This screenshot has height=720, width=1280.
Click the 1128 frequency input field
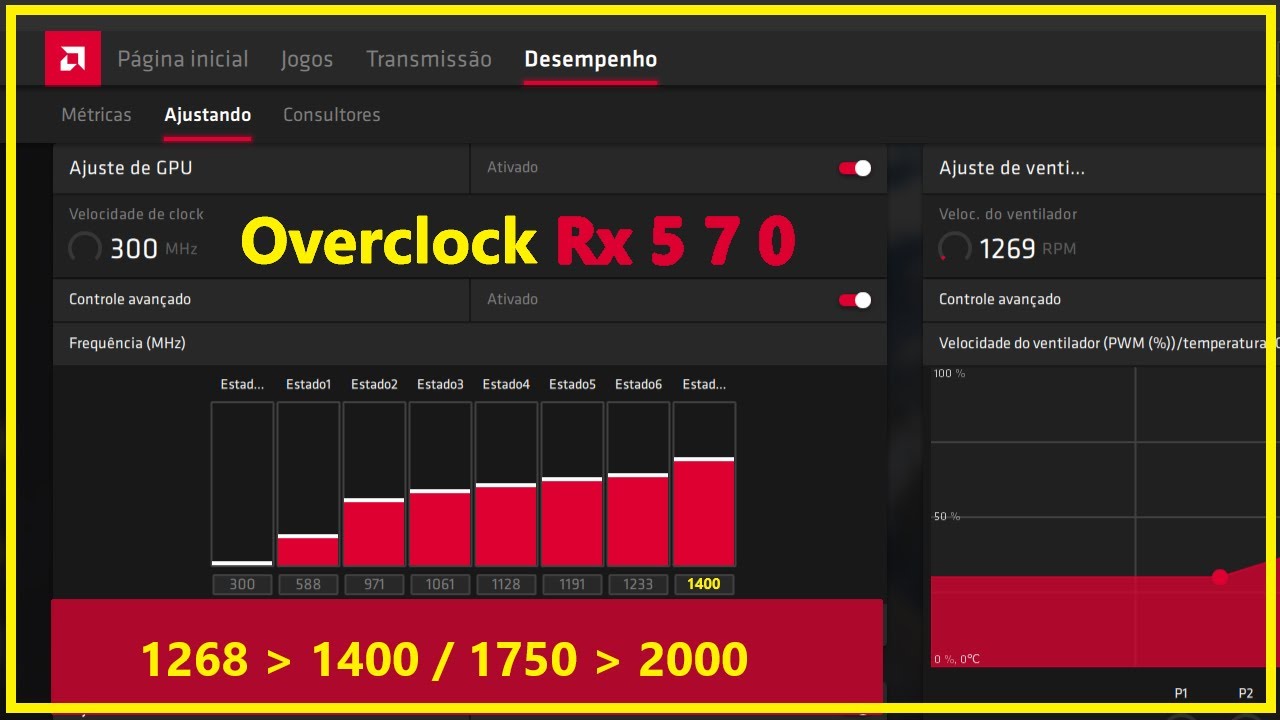click(506, 584)
